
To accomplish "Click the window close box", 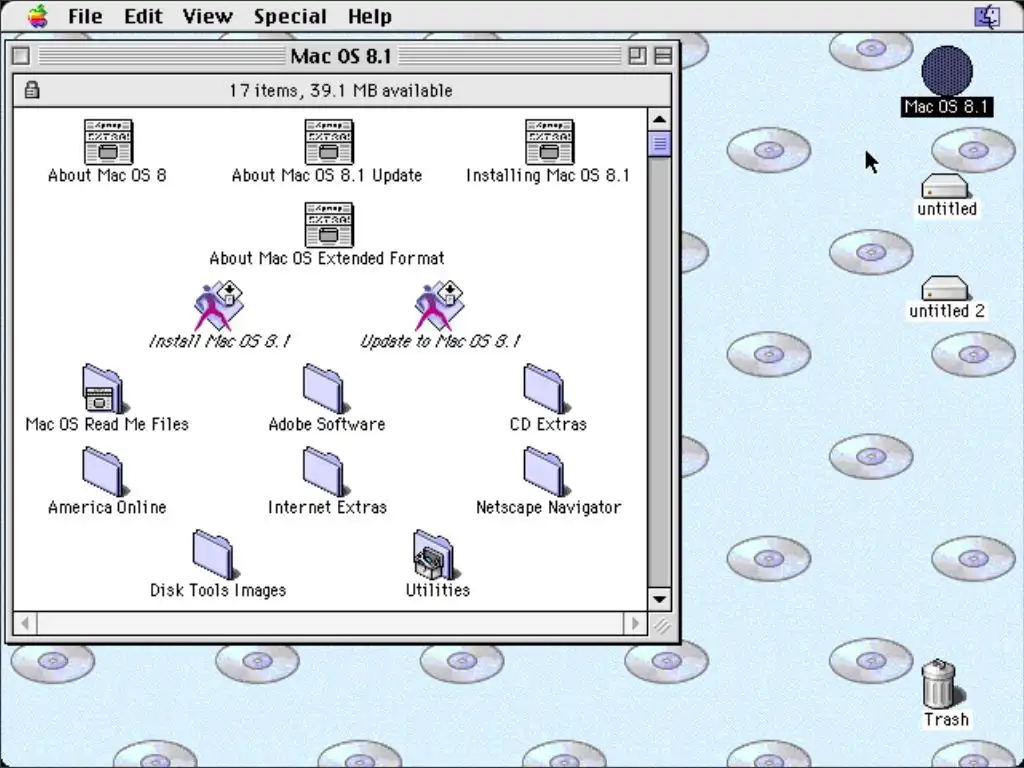I will (x=21, y=56).
